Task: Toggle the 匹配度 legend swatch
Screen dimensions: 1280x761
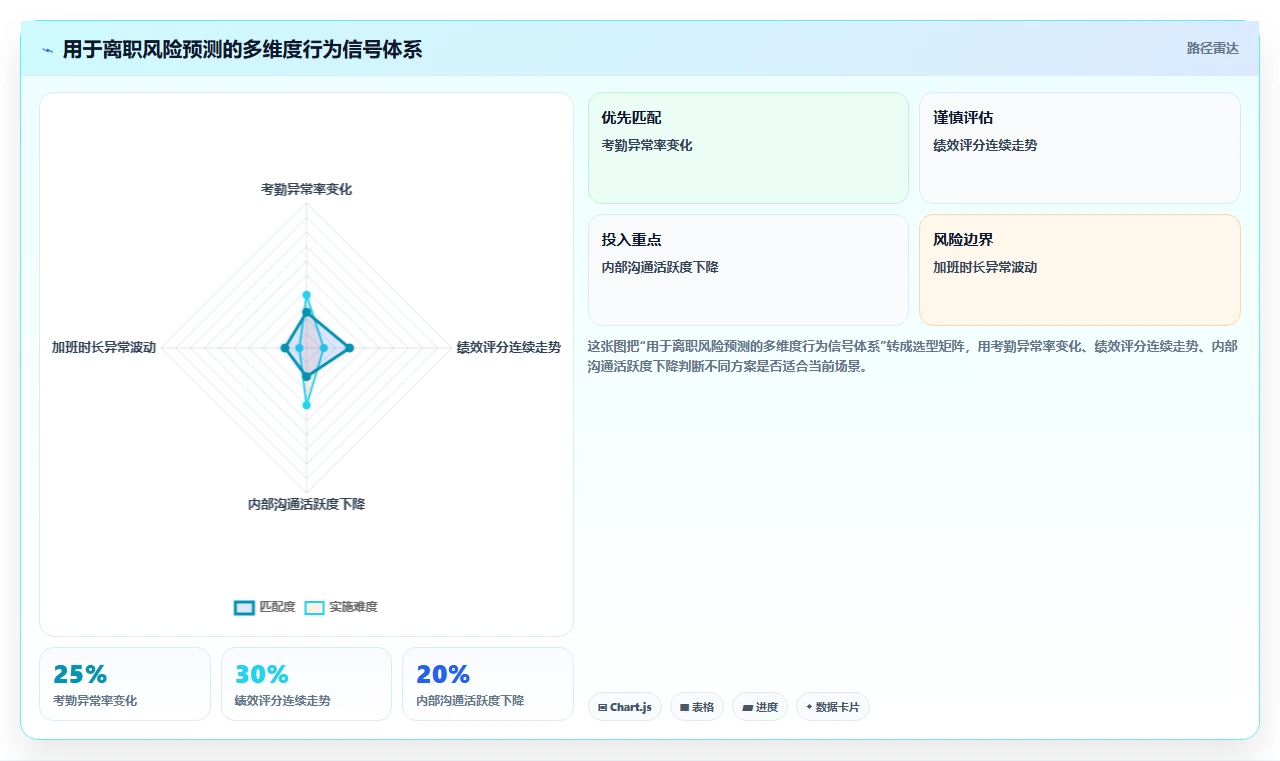Action: (244, 607)
